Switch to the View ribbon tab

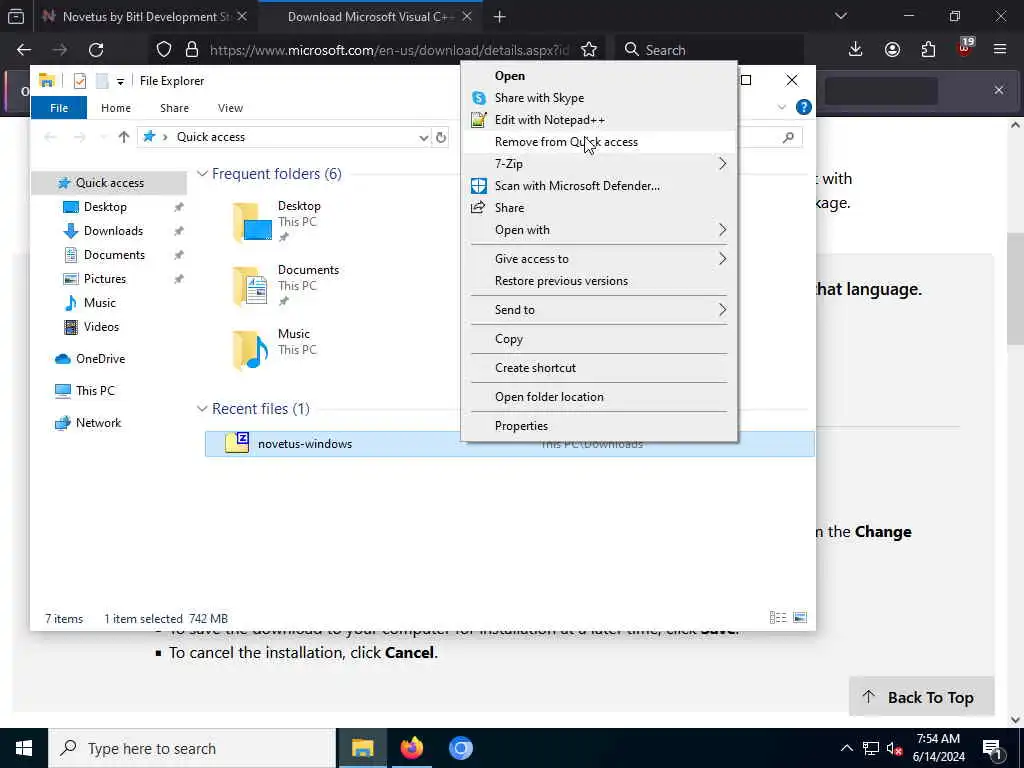pos(231,108)
